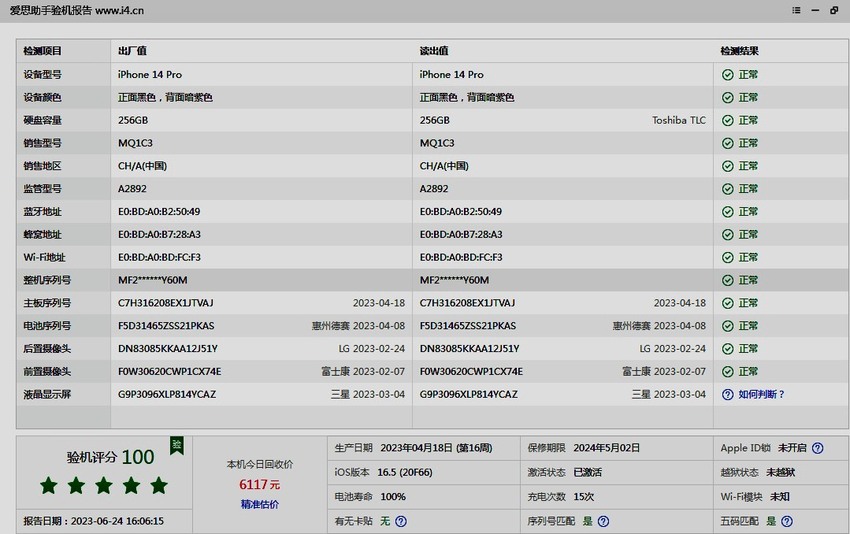Screen dimensions: 850x534
Task: Click the report date 2023-06-24 16:06:15
Action: click(117, 521)
